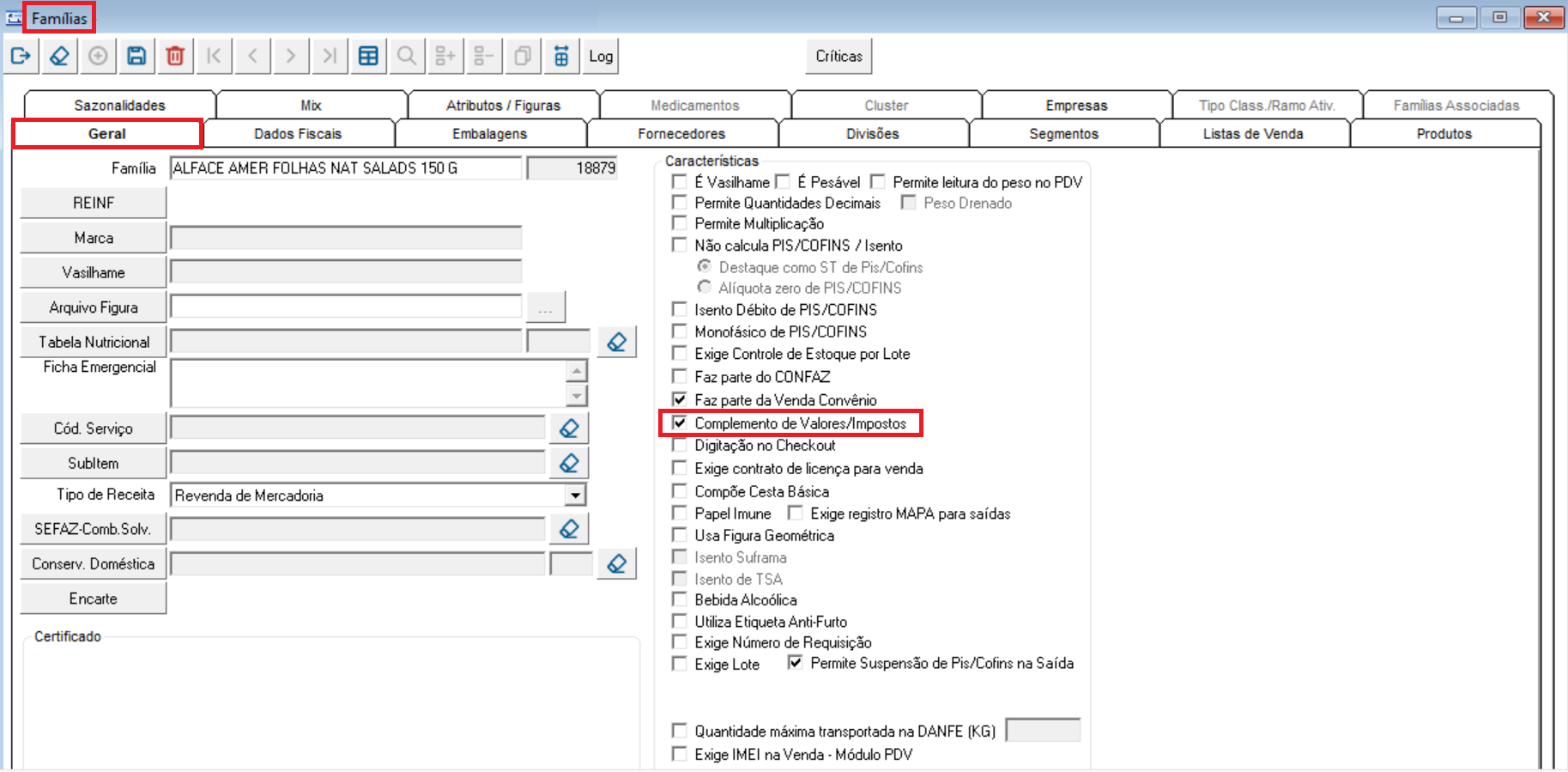The width and height of the screenshot is (1568, 772).
Task: Click the Ficha Emergencial text area
Action: 368,383
